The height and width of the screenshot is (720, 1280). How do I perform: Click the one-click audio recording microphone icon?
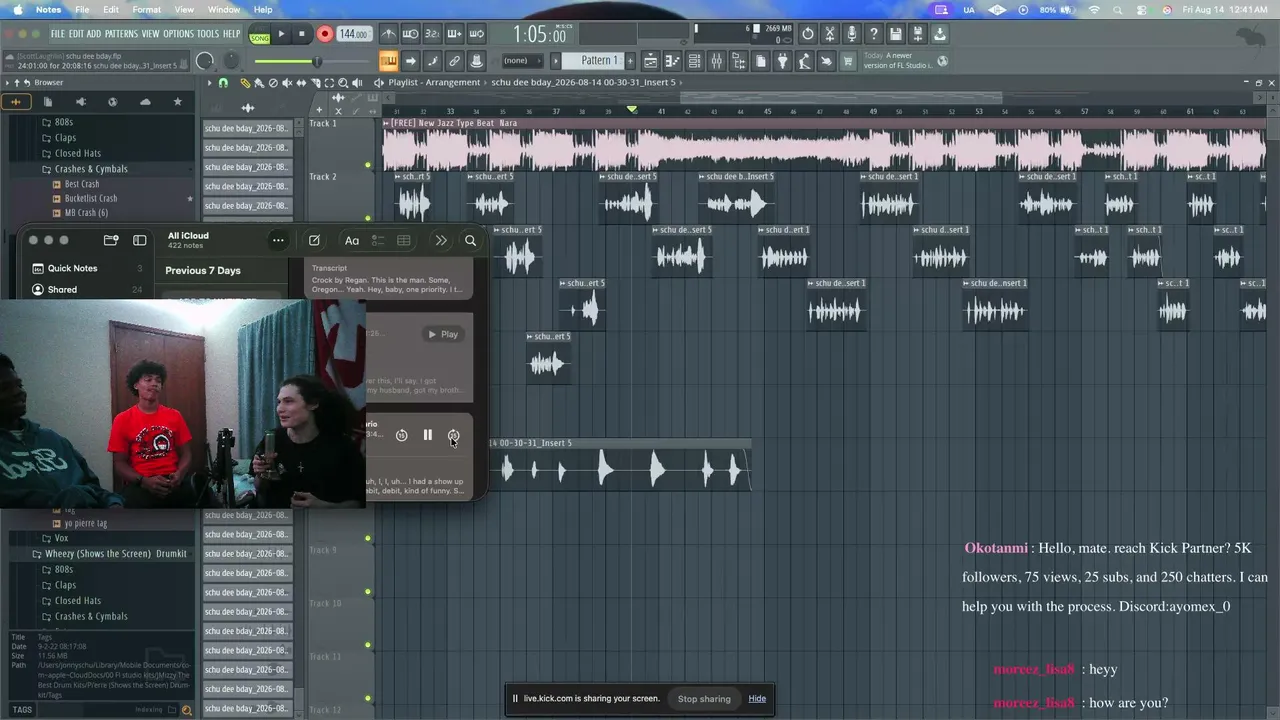[852, 34]
